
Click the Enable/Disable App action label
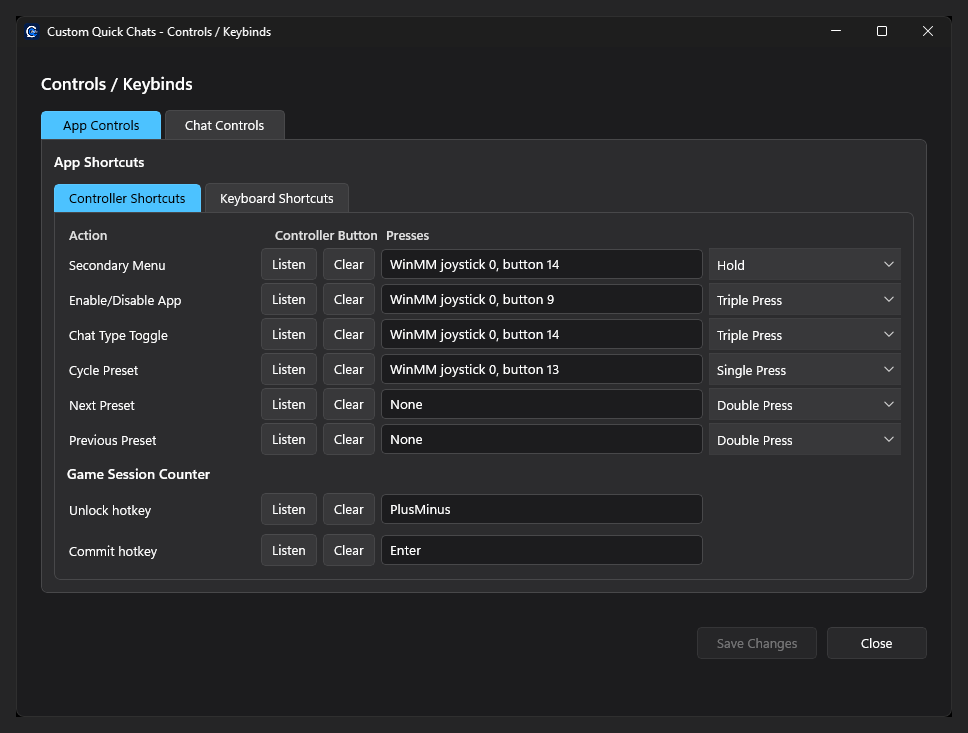pos(125,301)
